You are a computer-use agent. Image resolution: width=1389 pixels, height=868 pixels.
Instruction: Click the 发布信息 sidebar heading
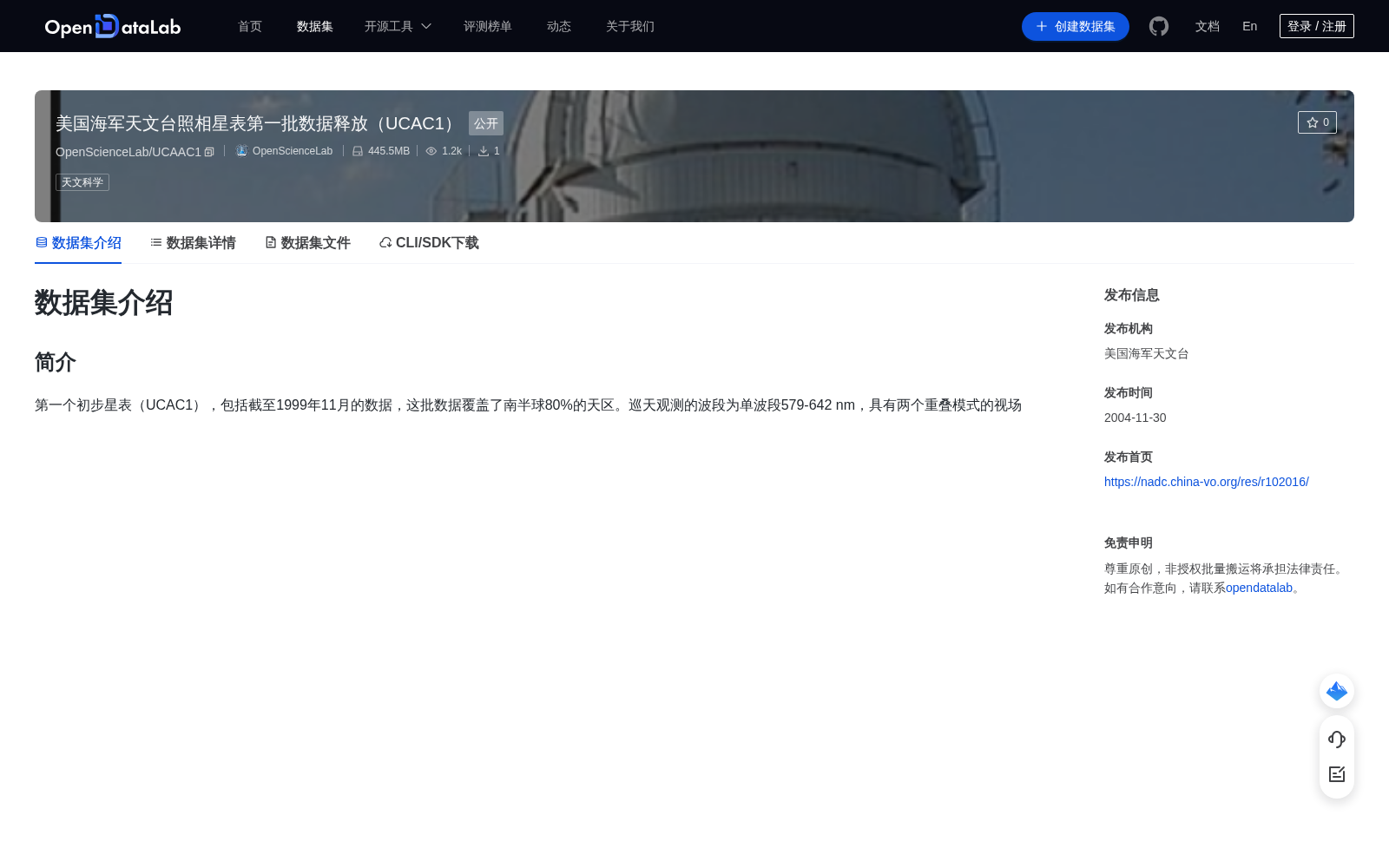[1132, 295]
